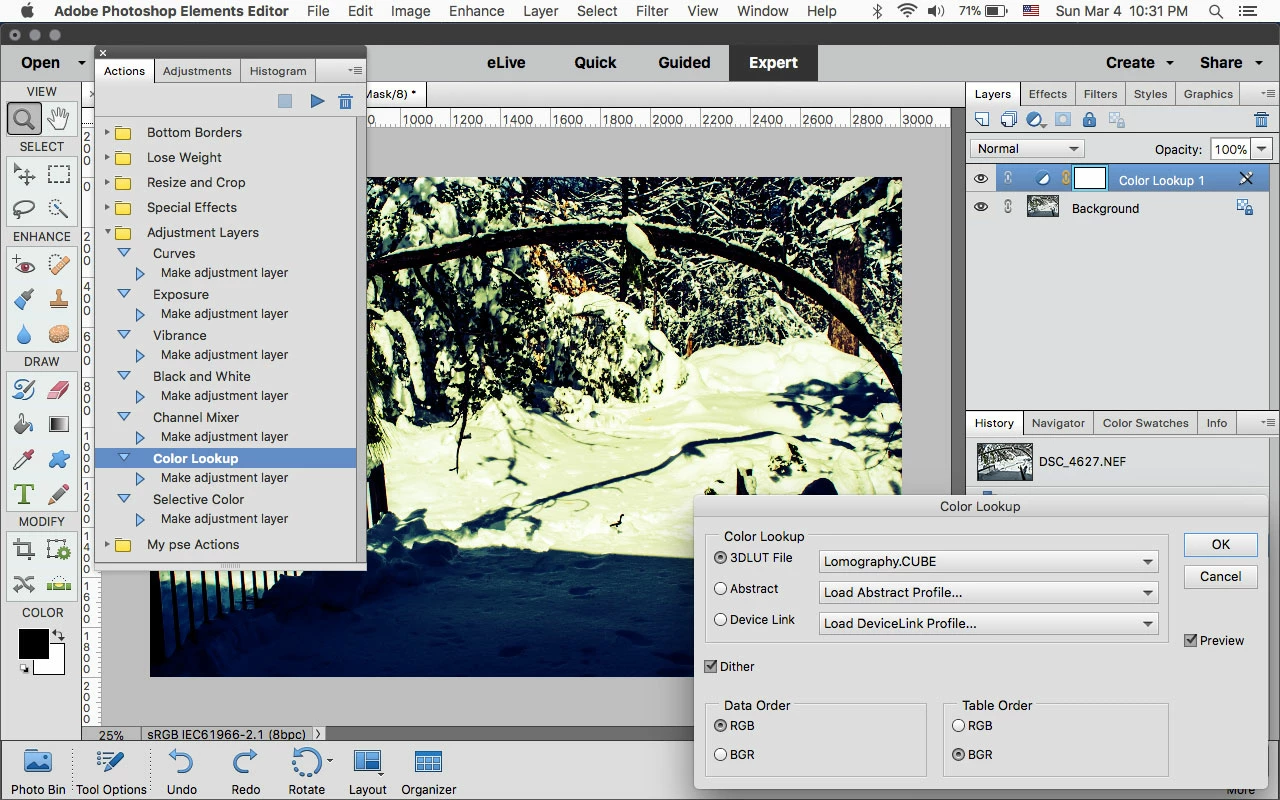
Task: Select the Paint Bucket tool
Action: pos(24,424)
